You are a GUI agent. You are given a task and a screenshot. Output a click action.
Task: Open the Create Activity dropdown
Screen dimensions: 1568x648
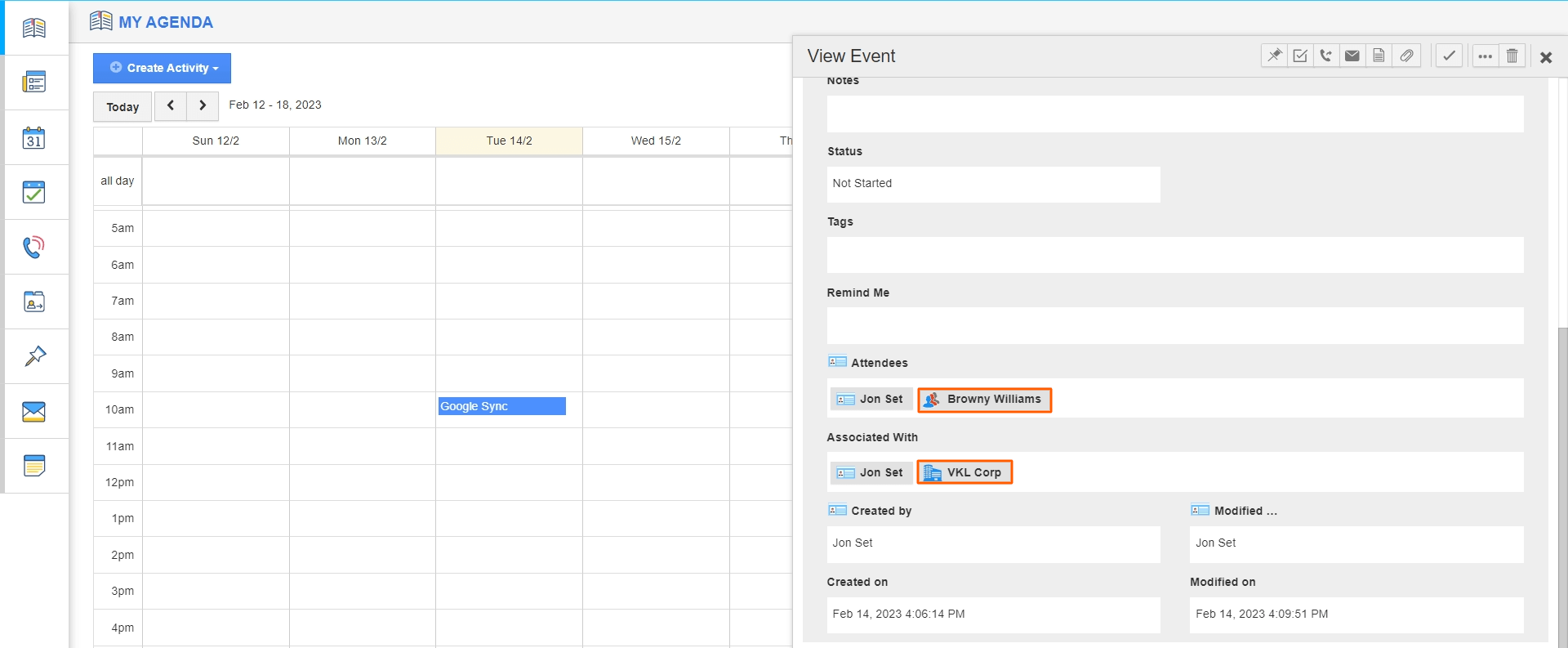pos(162,68)
